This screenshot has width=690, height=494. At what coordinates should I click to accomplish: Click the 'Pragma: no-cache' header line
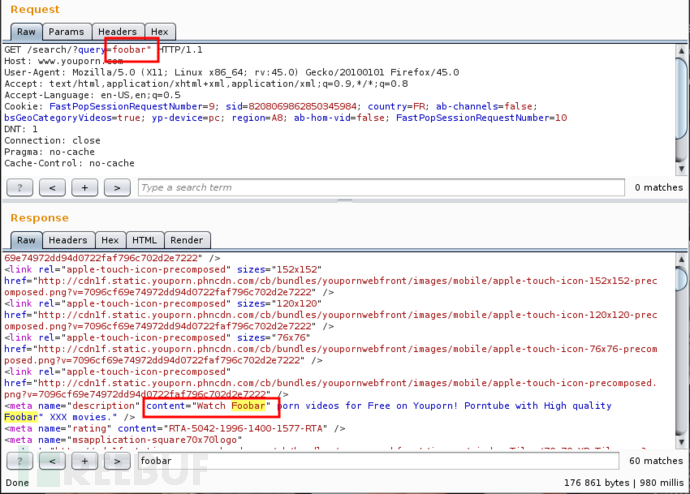[49, 152]
